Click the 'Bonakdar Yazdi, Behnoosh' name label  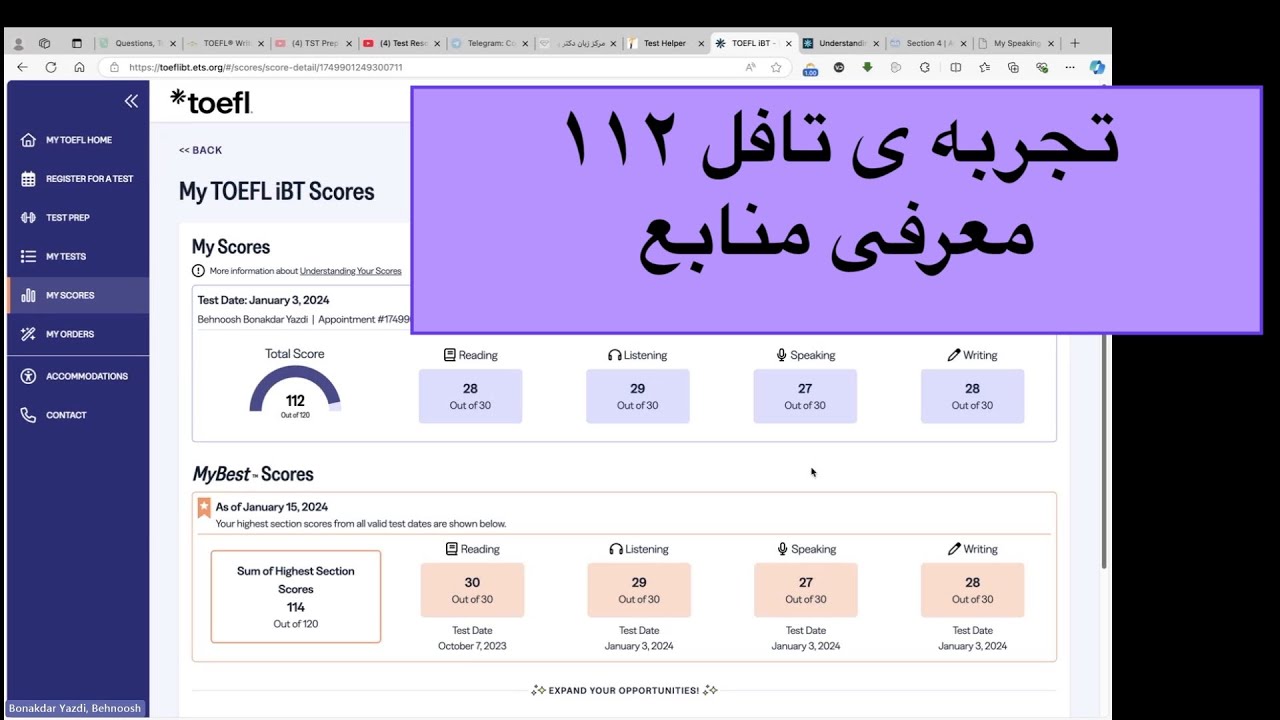pyautogui.click(x=75, y=708)
